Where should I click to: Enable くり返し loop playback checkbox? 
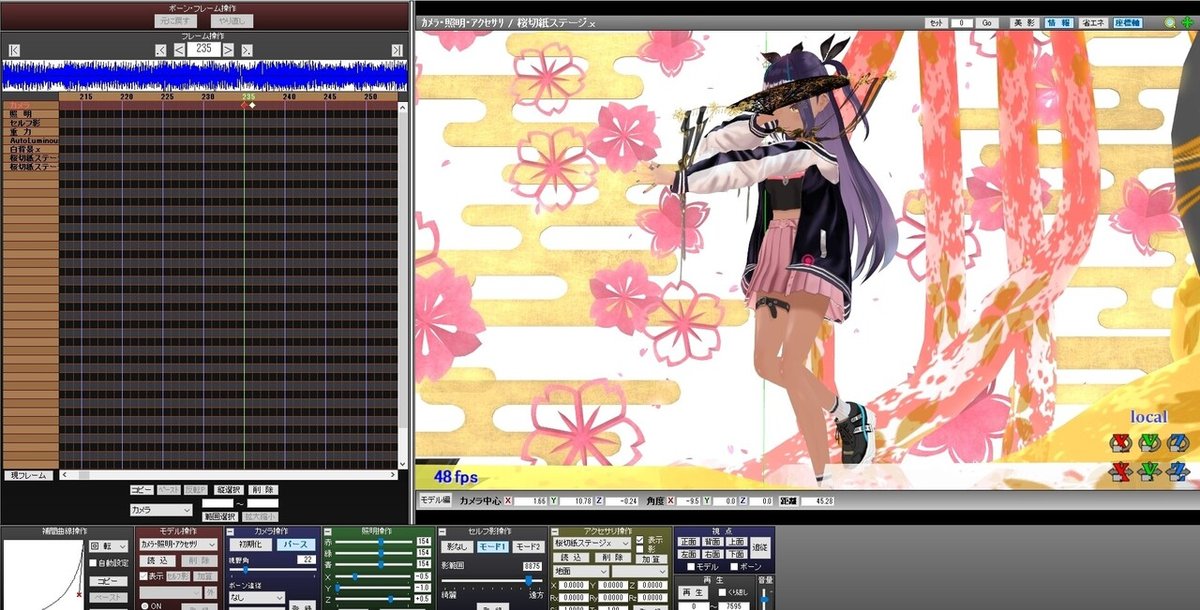coord(722,592)
